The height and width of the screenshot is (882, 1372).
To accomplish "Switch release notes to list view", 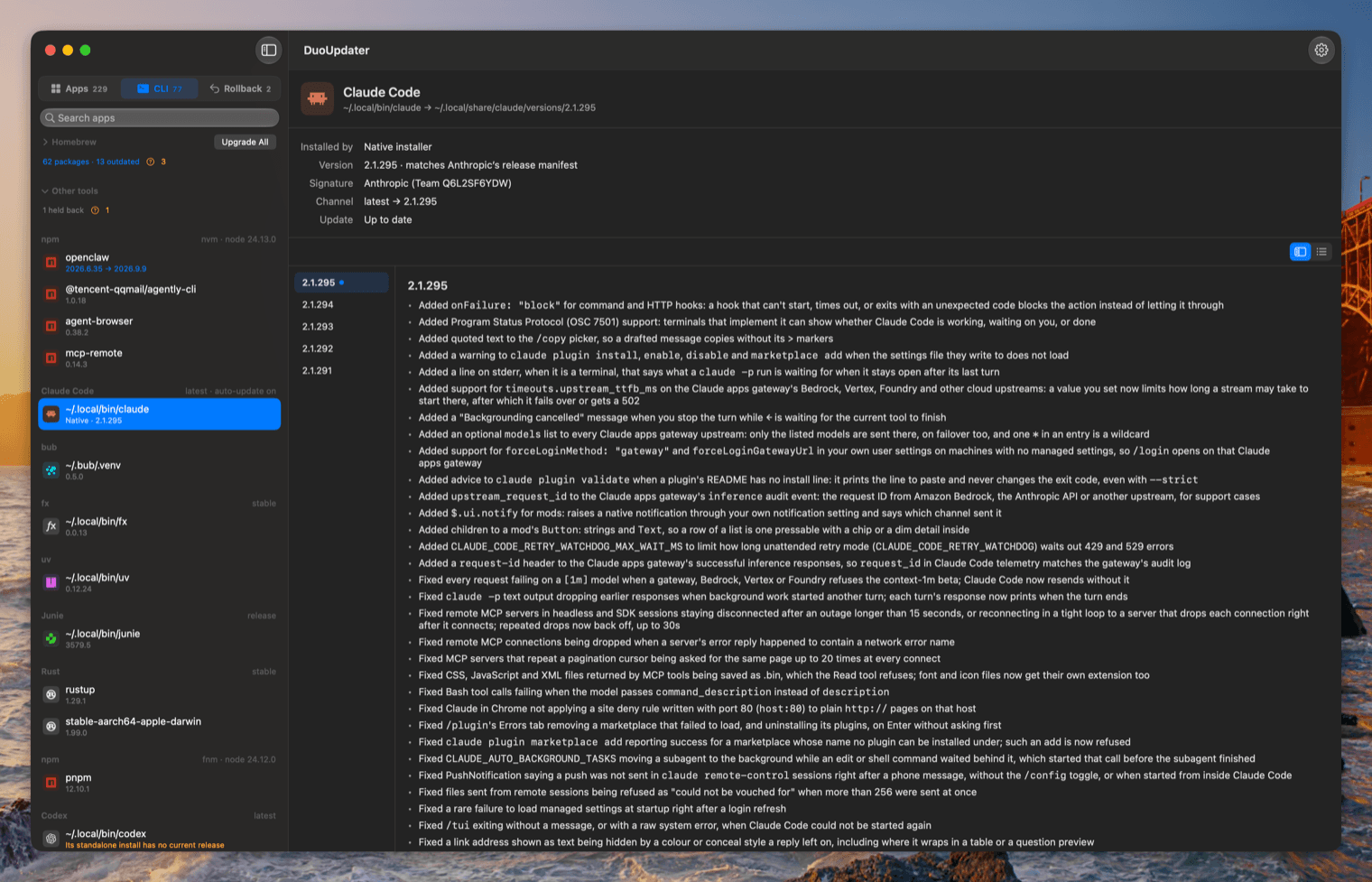I will (x=1321, y=252).
